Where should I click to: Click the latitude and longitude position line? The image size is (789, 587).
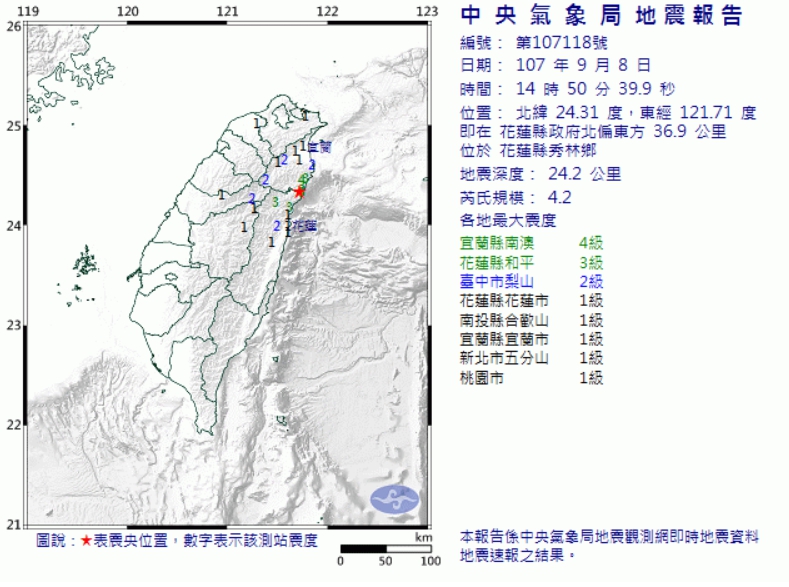point(608,112)
